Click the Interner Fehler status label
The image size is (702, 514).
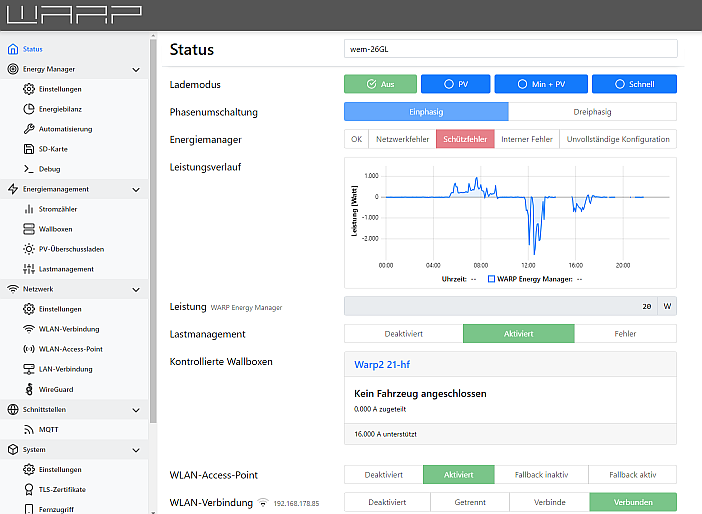[527, 139]
